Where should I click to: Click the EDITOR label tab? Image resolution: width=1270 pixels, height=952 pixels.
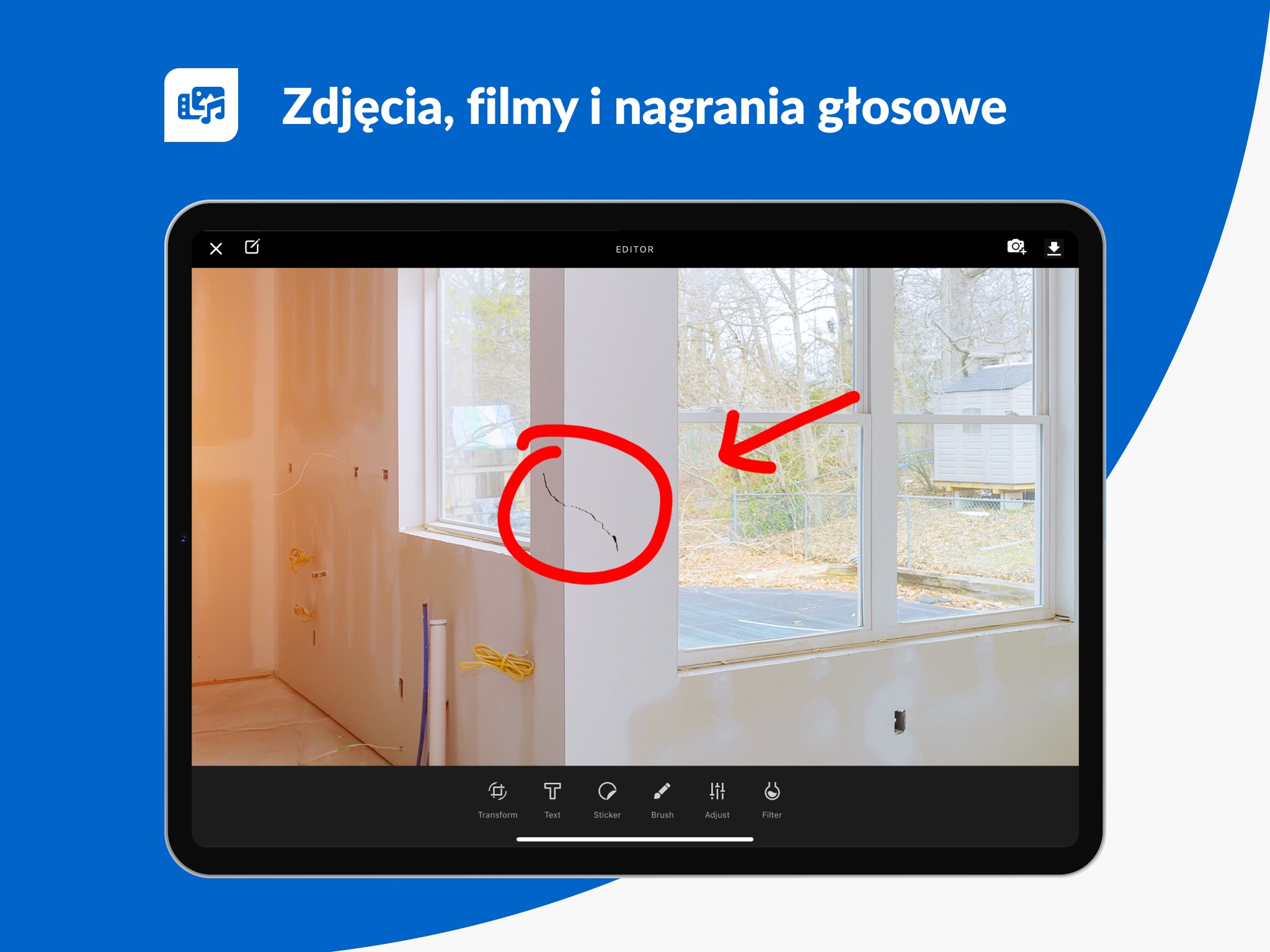(x=634, y=248)
